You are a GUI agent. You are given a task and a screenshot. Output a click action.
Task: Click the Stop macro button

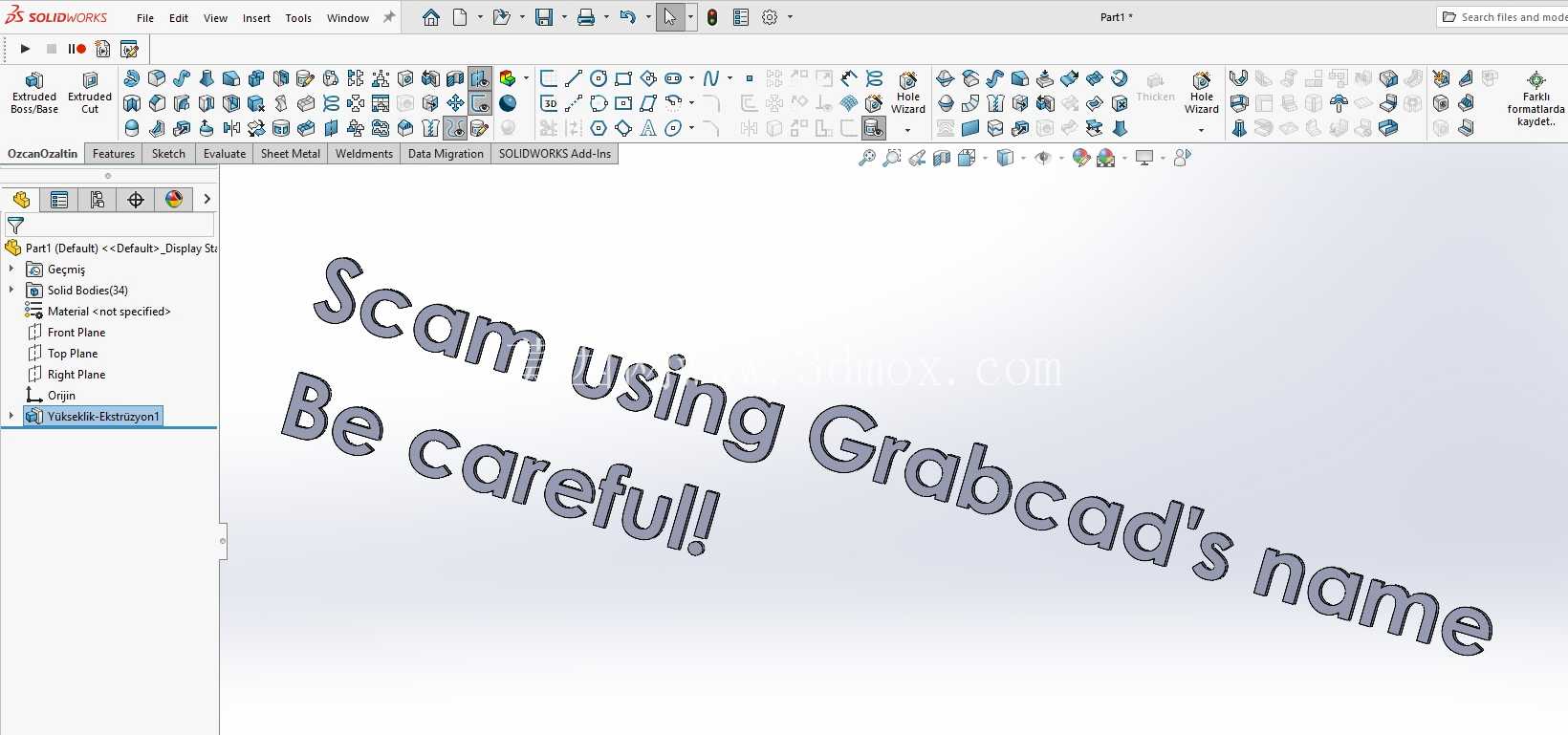click(x=52, y=49)
